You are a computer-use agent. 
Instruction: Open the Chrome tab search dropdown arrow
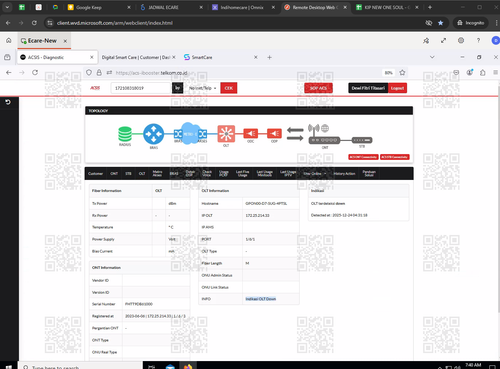7,7
